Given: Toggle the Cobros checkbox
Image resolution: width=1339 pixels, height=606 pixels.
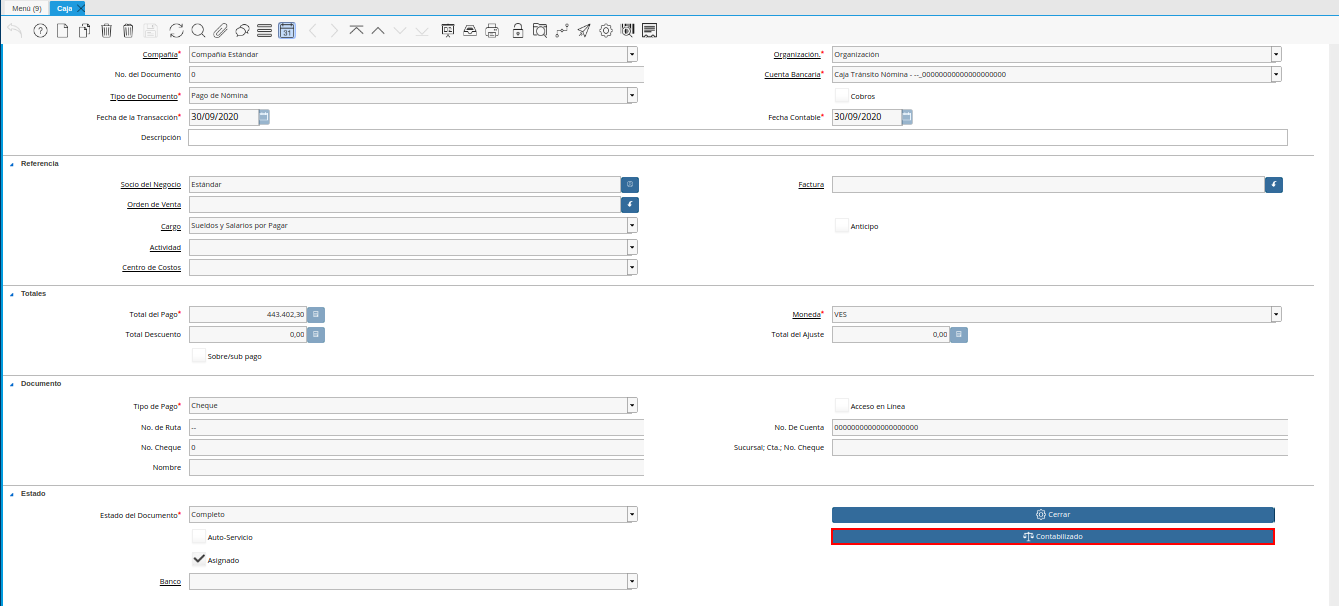Looking at the screenshot, I should pos(842,95).
